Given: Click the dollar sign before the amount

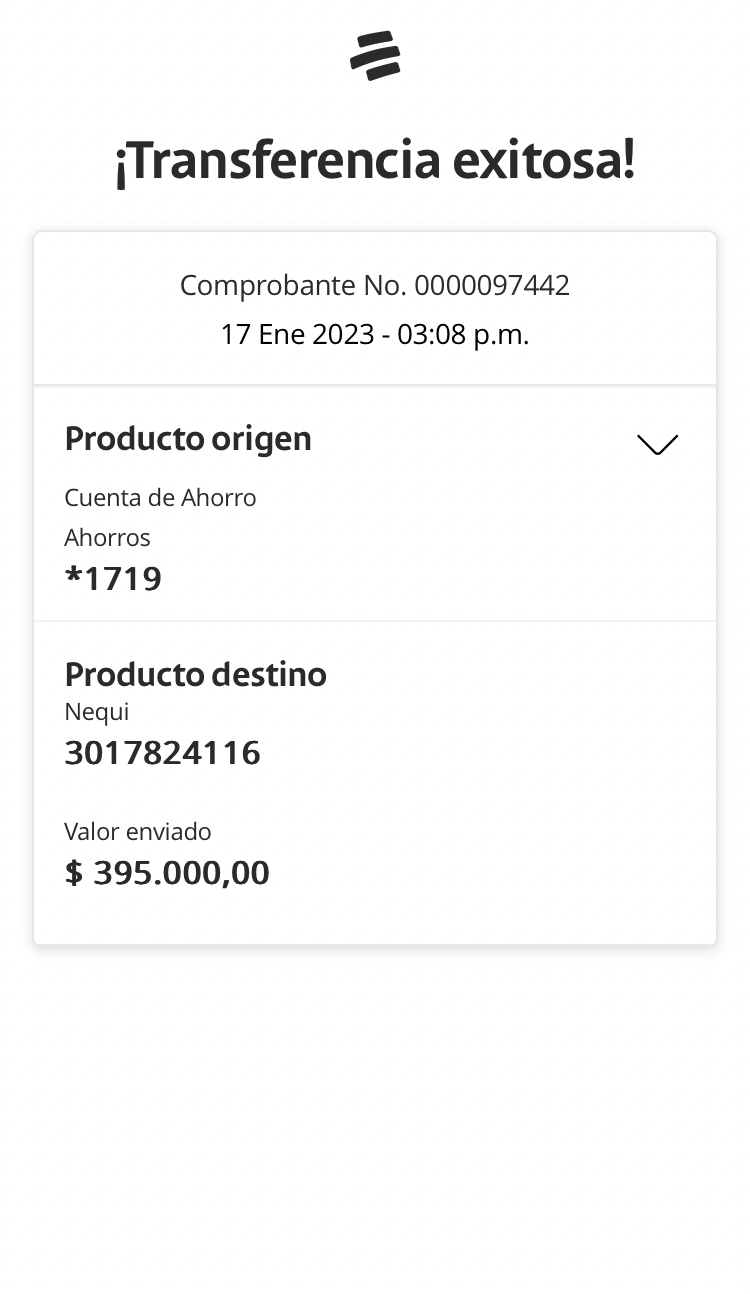Looking at the screenshot, I should pos(74,873).
